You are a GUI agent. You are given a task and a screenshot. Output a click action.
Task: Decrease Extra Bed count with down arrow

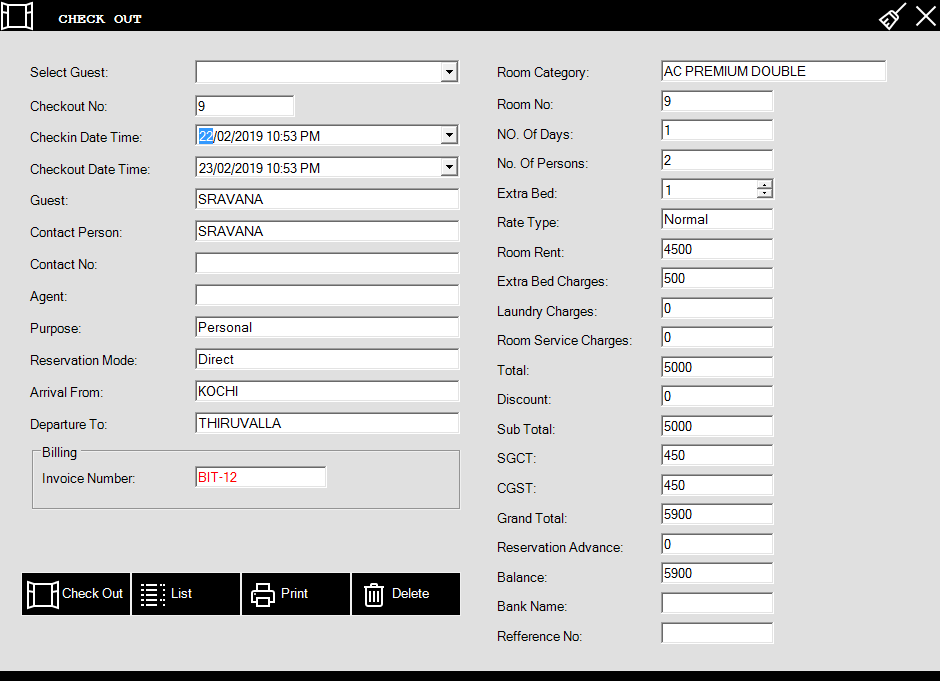pos(765,194)
